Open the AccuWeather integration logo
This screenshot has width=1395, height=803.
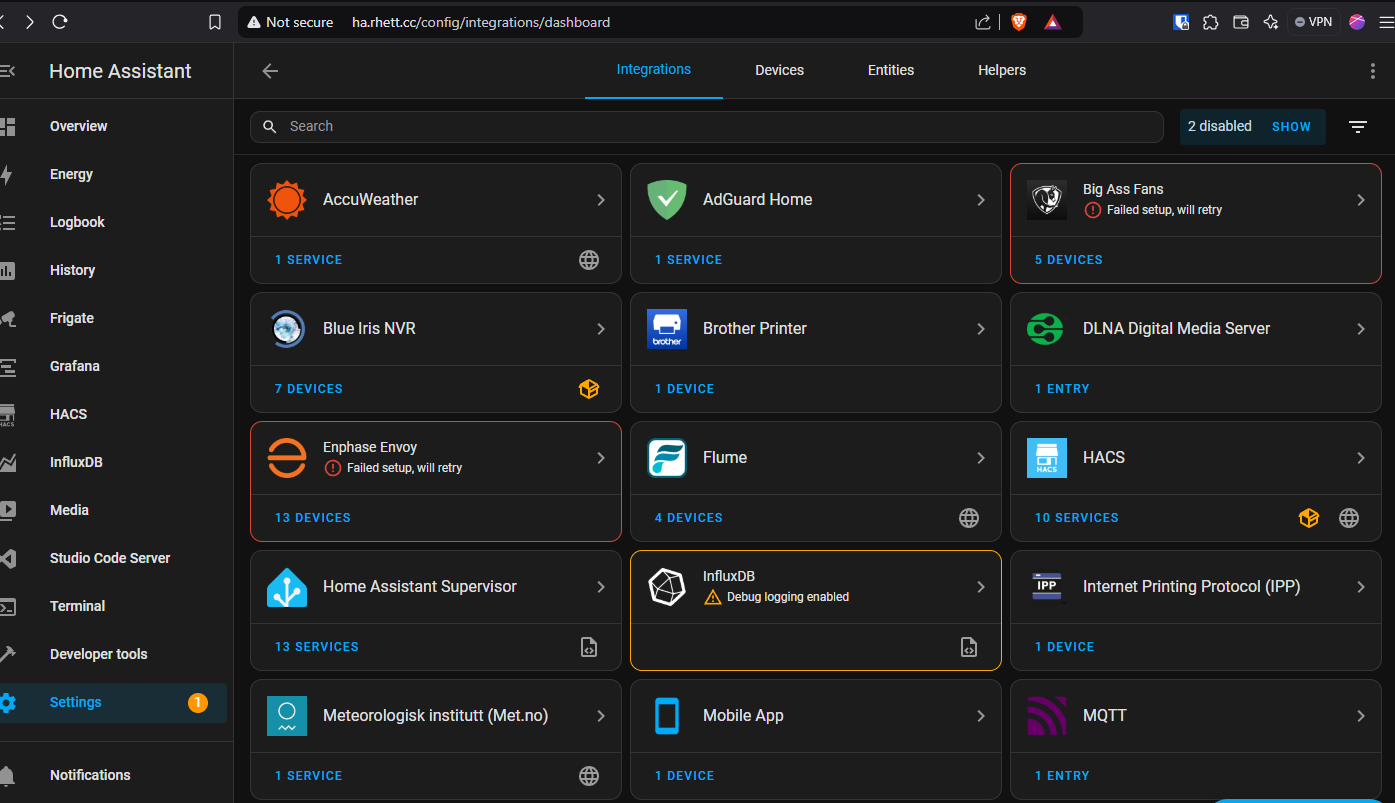click(x=287, y=200)
